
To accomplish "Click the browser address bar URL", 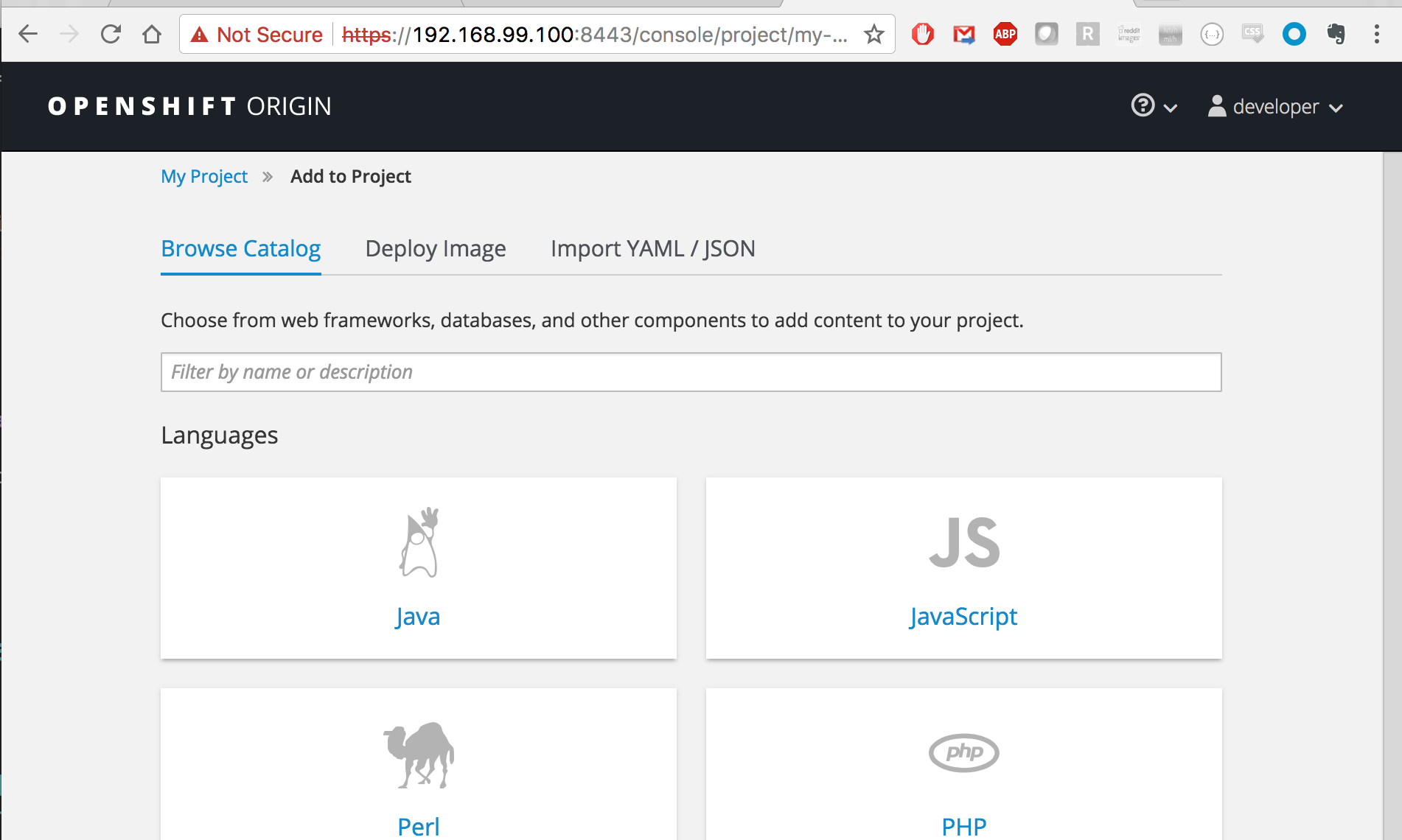I will point(596,35).
